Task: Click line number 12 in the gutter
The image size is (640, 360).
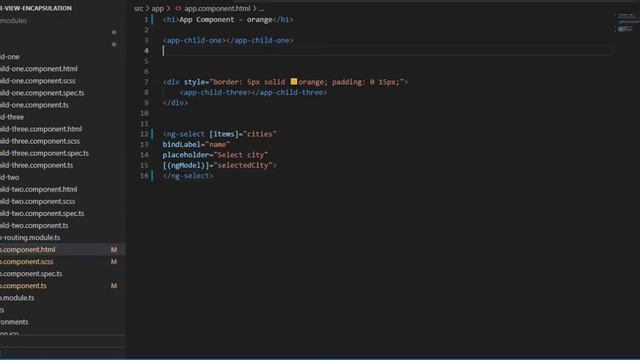Action: (144, 134)
